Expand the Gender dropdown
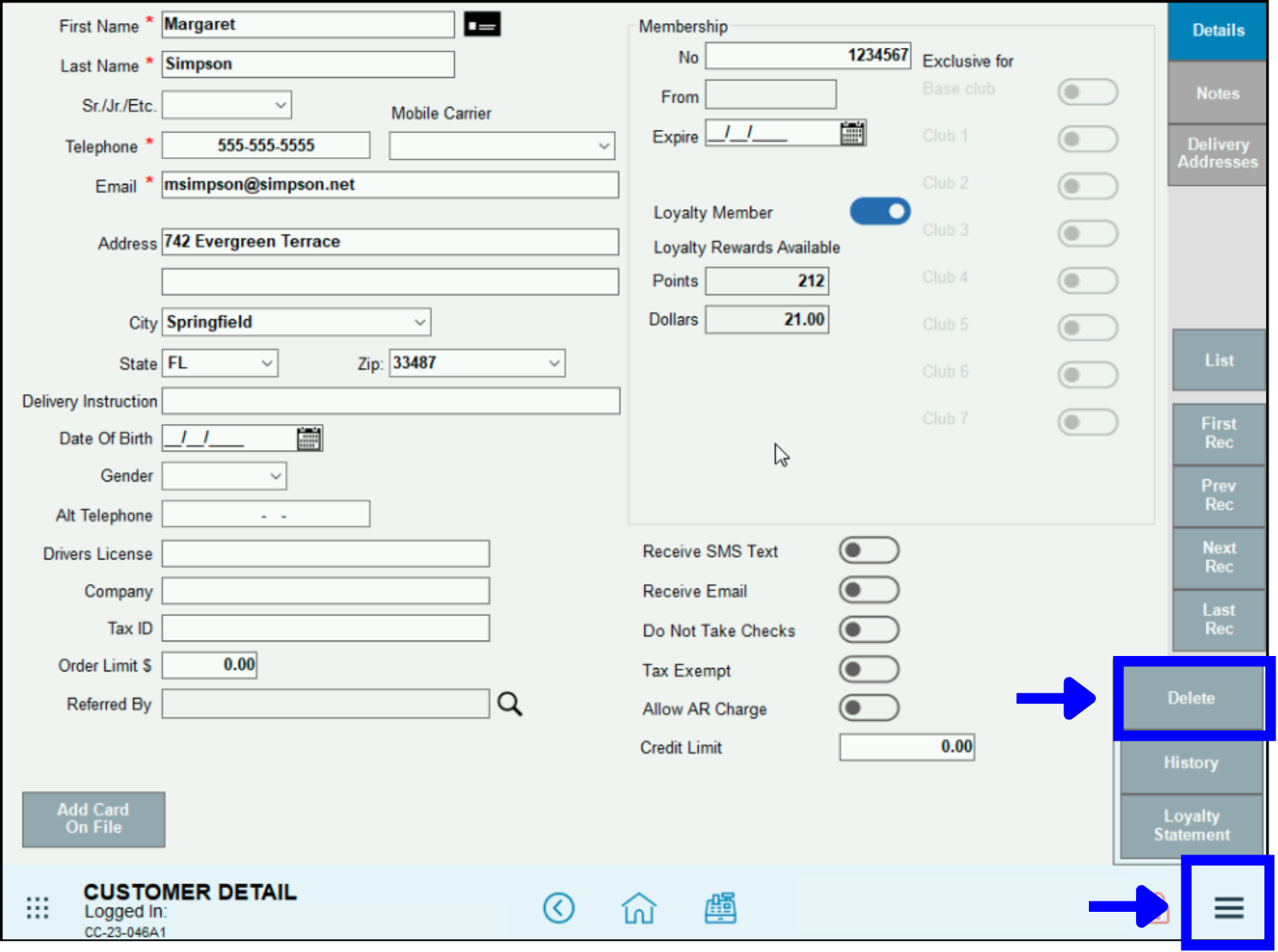 [224, 476]
